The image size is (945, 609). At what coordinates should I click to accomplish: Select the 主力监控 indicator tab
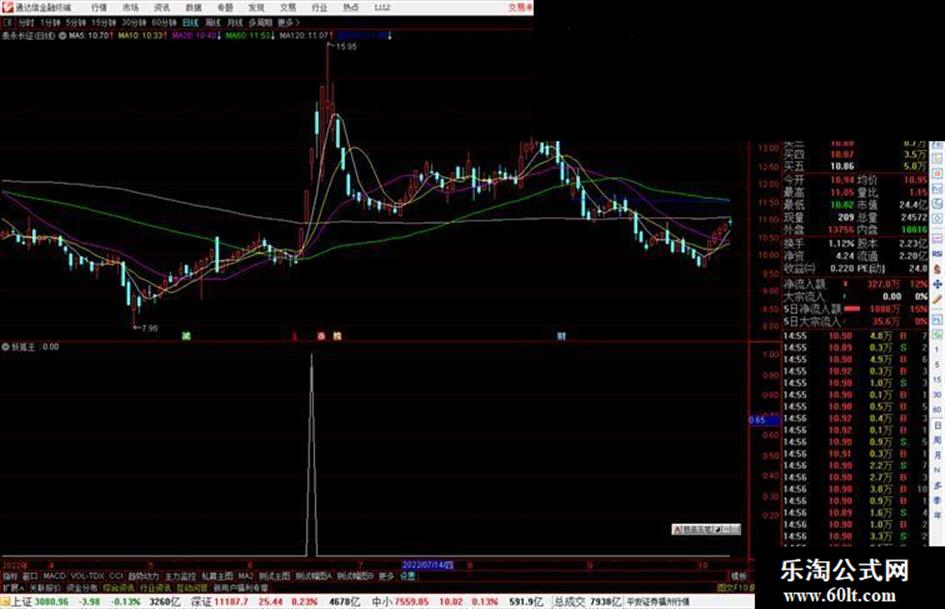(180, 576)
